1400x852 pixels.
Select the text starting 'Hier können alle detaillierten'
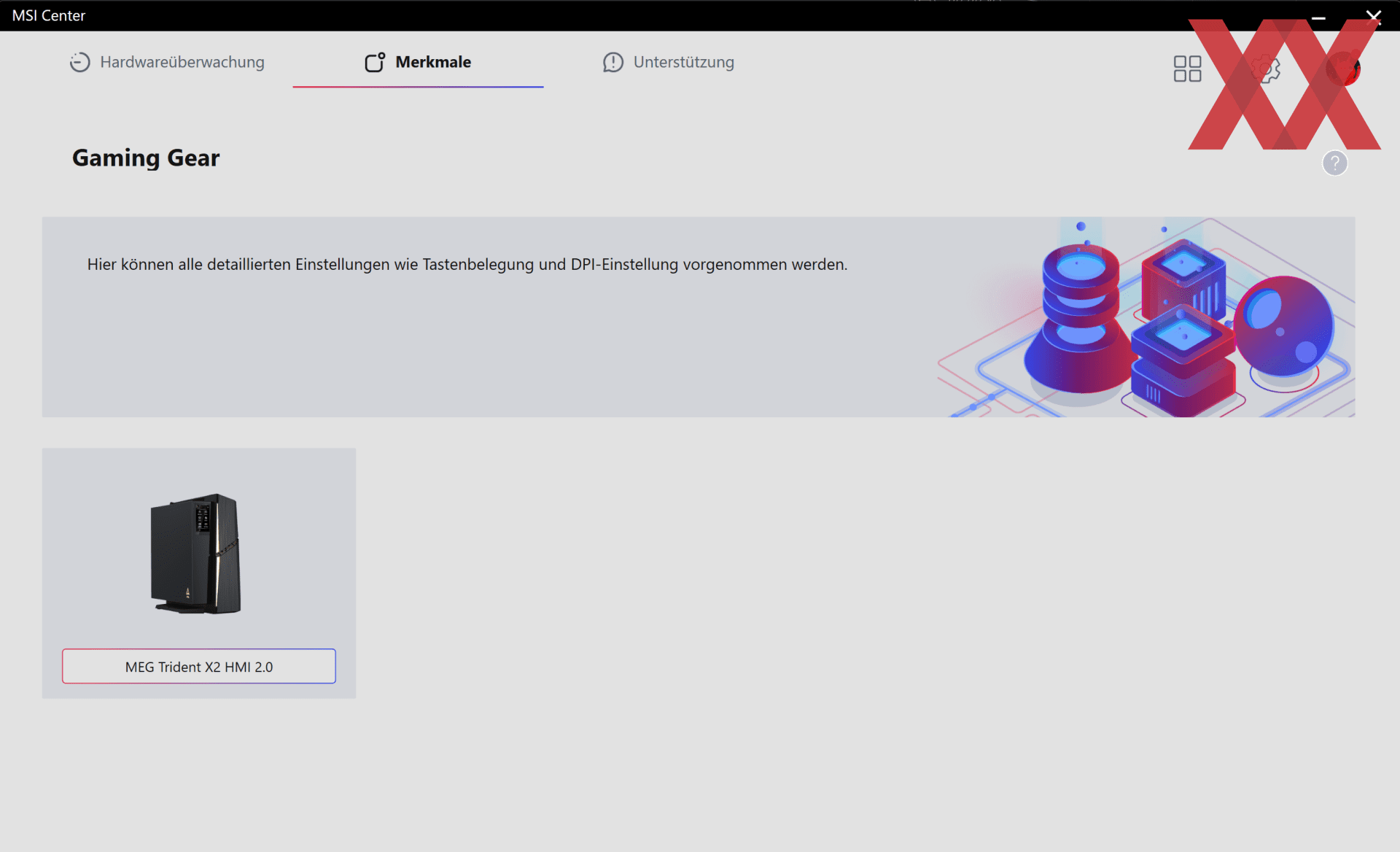[467, 264]
